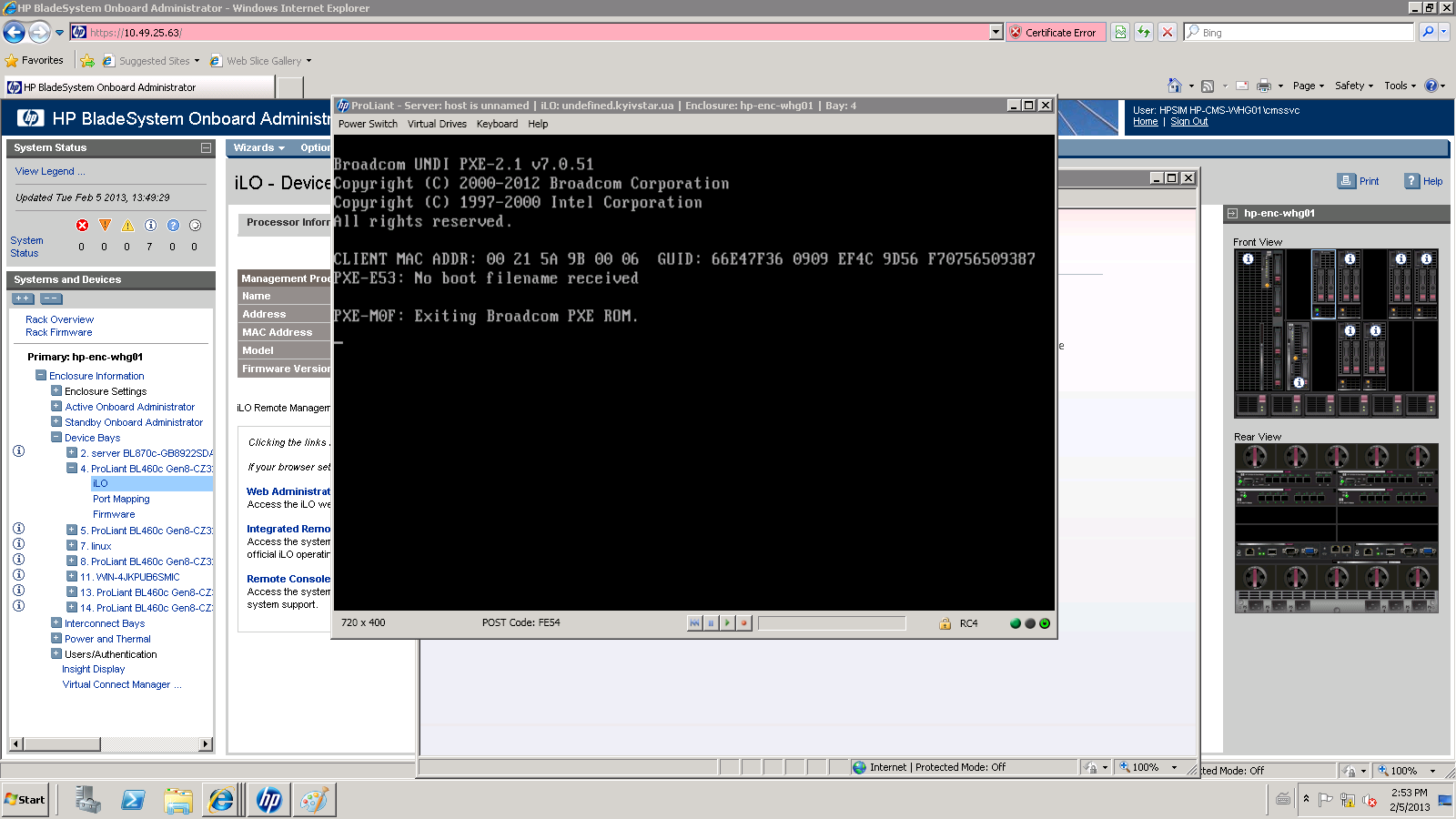Click the rewind button in remote console
The image size is (1456, 819).
coord(694,623)
